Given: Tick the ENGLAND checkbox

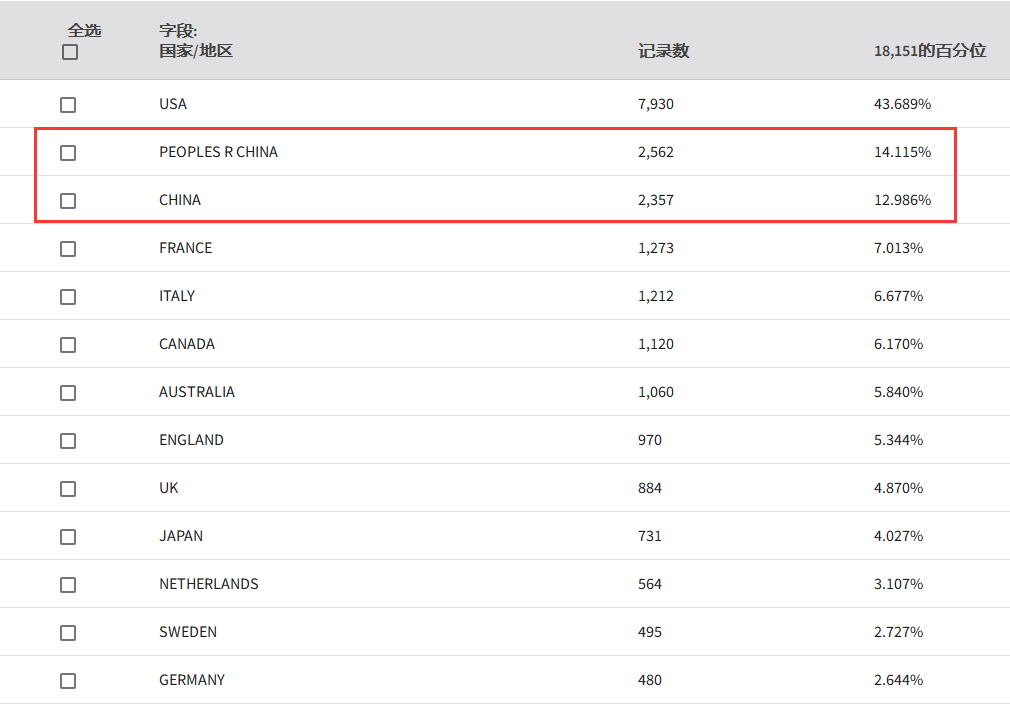Looking at the screenshot, I should [68, 441].
